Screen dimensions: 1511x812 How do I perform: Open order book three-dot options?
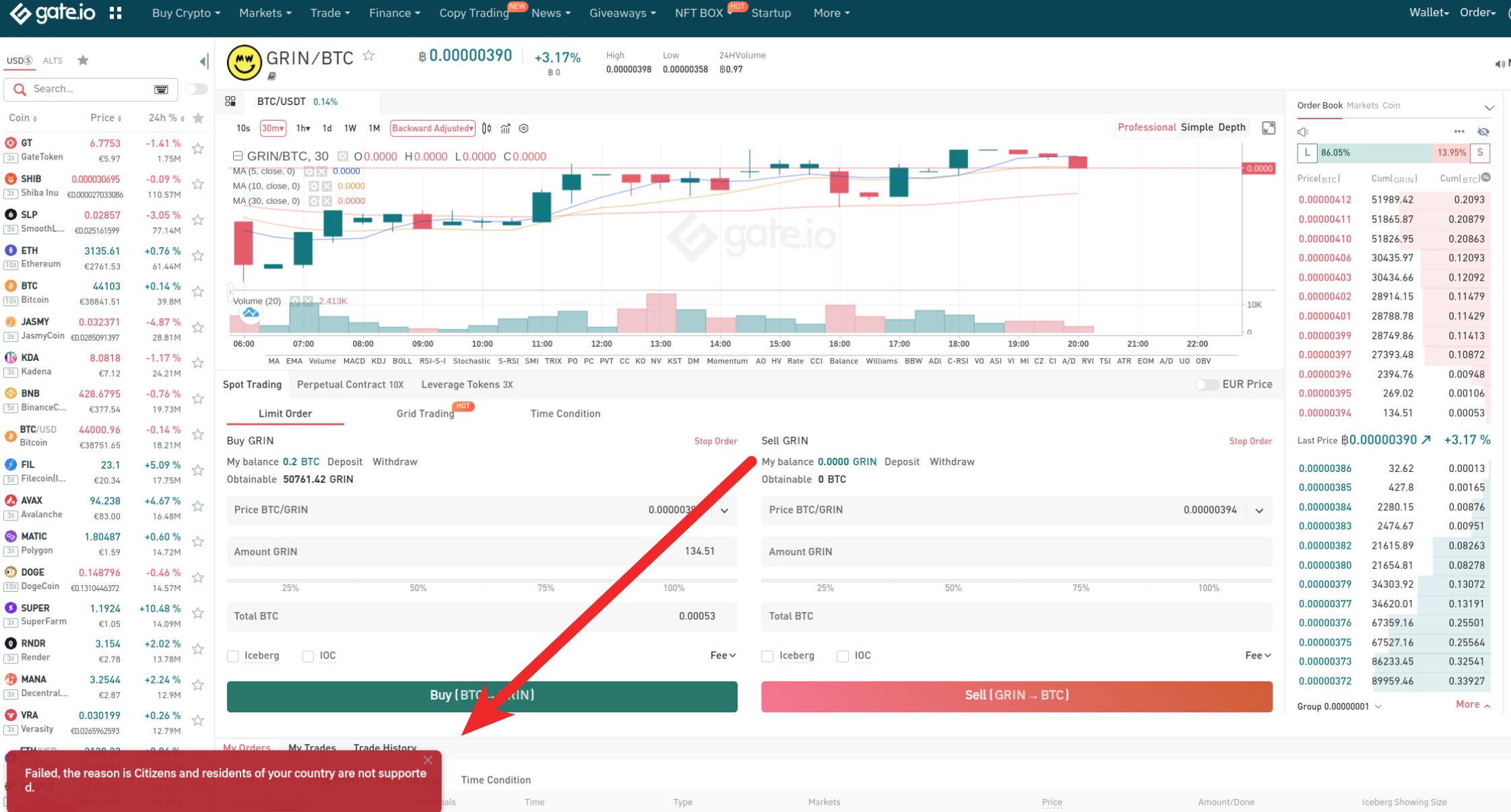(1459, 131)
